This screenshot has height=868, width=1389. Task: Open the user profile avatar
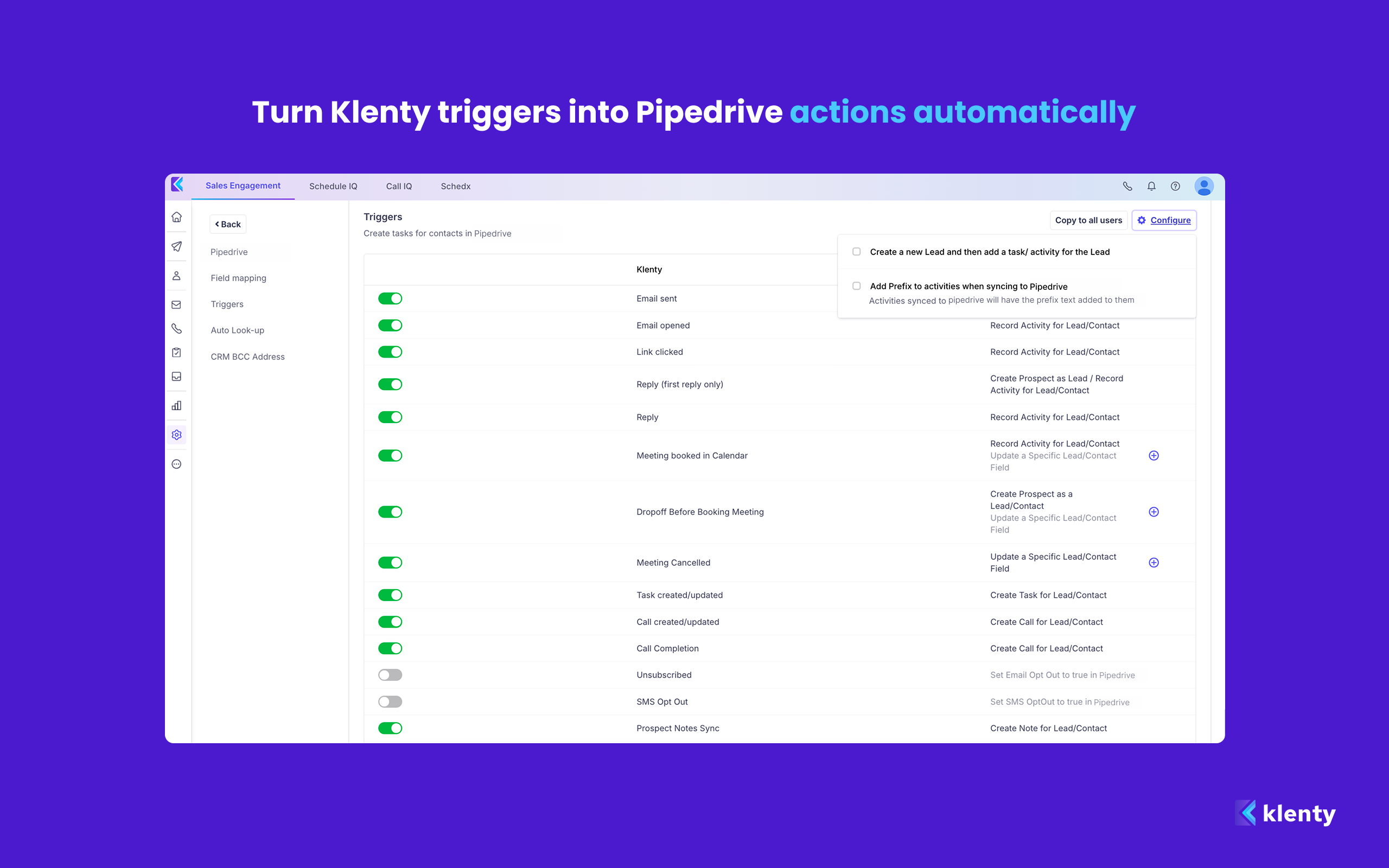[x=1204, y=186]
